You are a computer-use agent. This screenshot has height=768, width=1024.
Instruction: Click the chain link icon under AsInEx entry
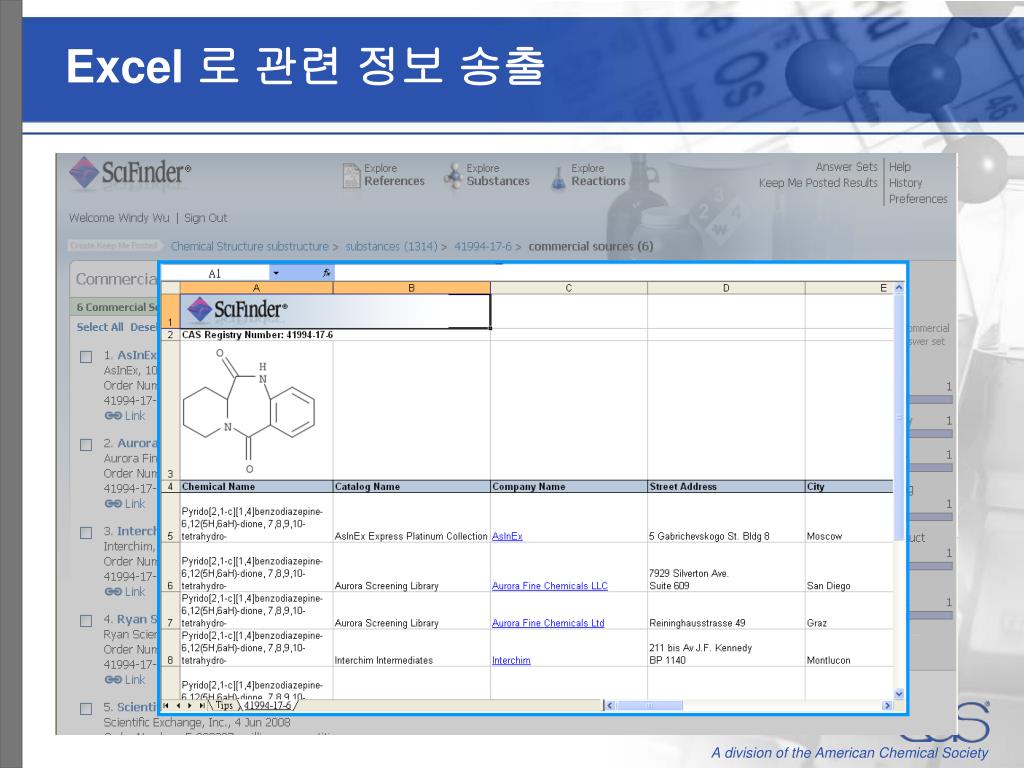click(112, 416)
